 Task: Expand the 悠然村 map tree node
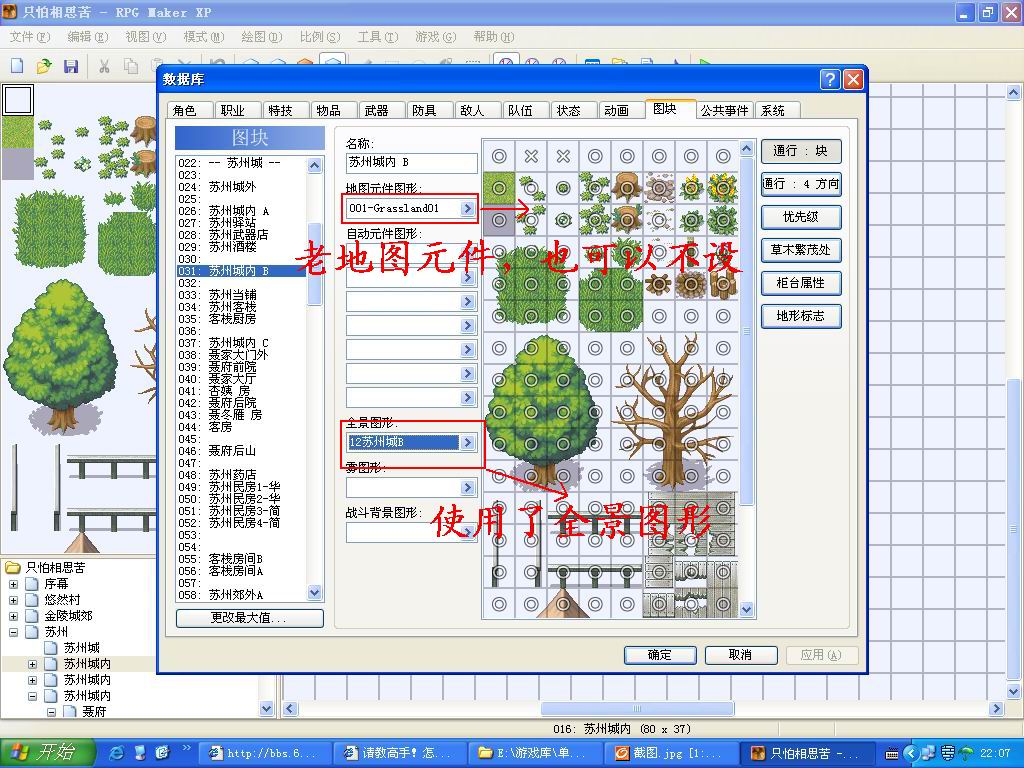click(13, 600)
